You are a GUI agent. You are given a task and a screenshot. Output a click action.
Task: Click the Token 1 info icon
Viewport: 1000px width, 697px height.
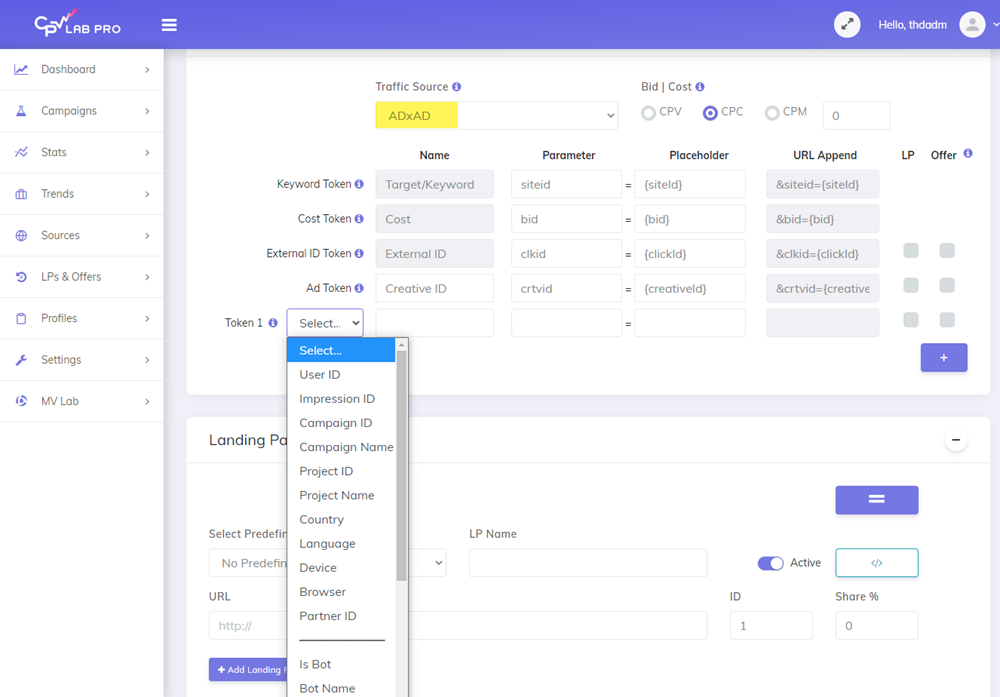click(273, 323)
